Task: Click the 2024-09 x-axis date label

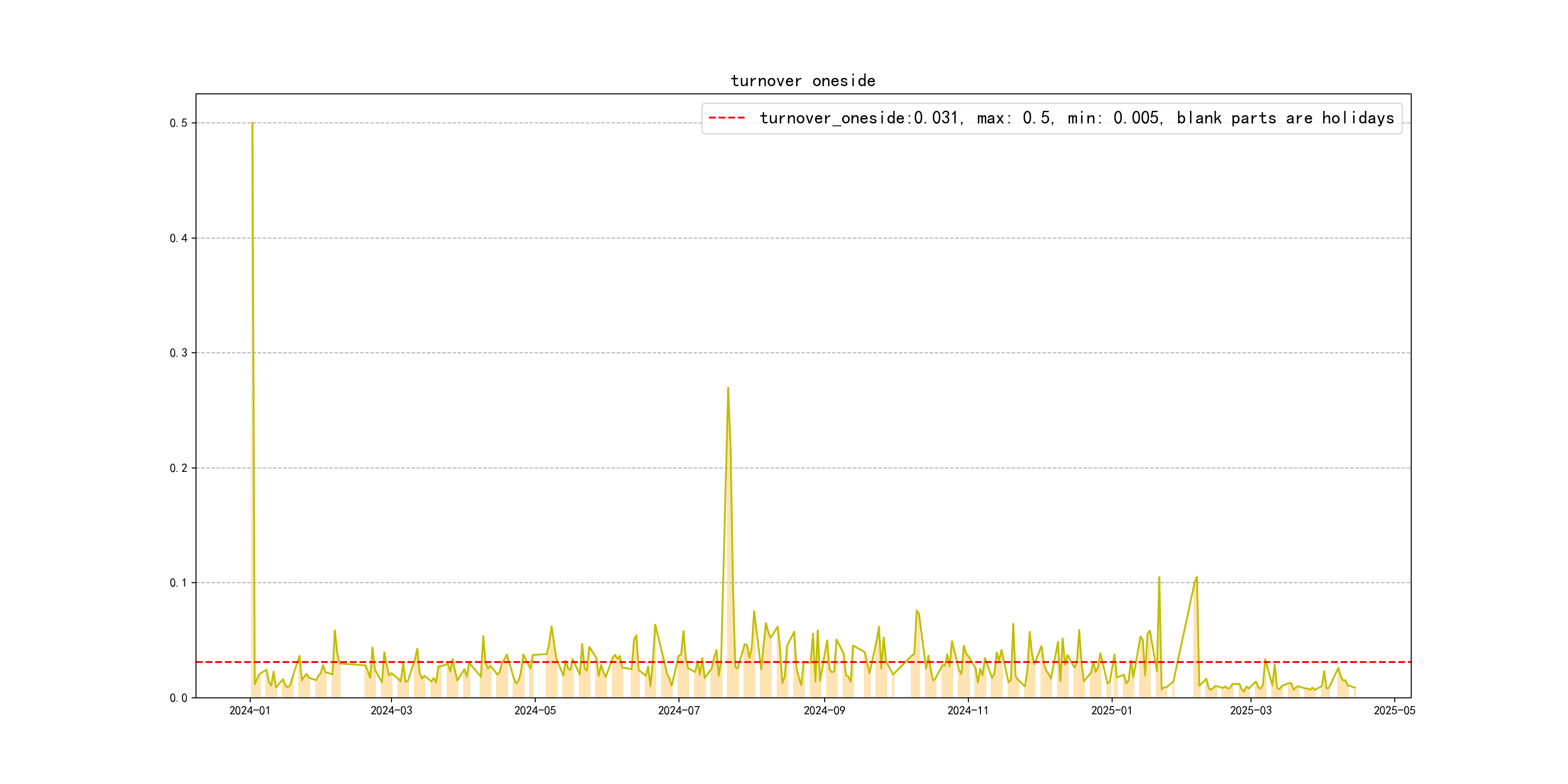Action: [x=824, y=710]
